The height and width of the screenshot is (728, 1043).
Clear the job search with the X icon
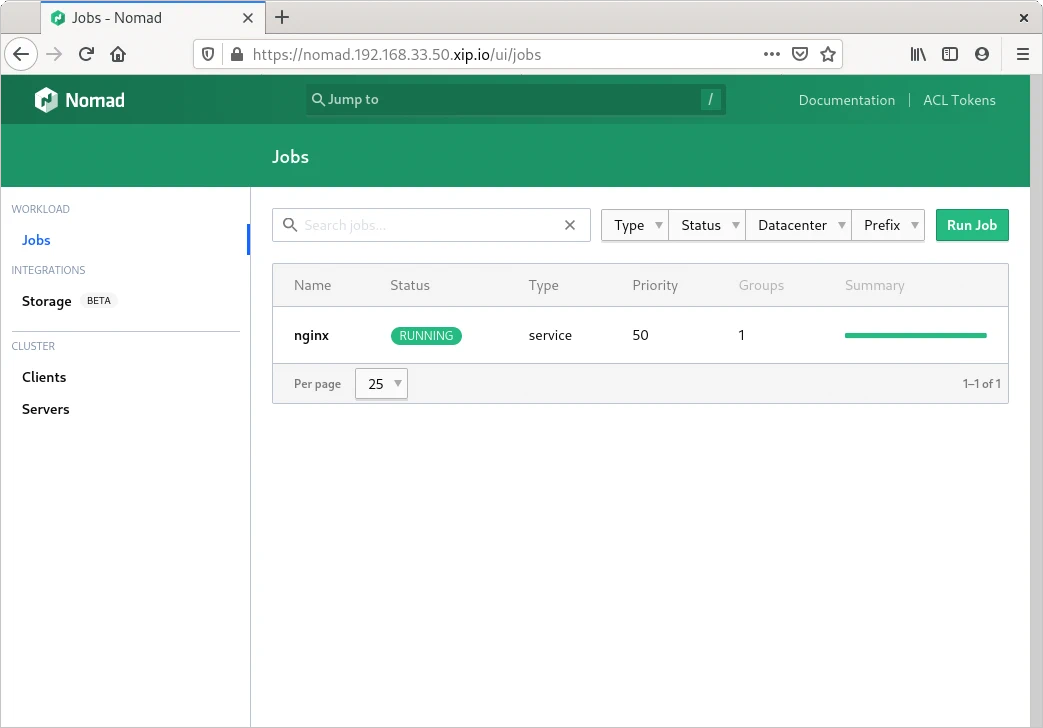(570, 225)
